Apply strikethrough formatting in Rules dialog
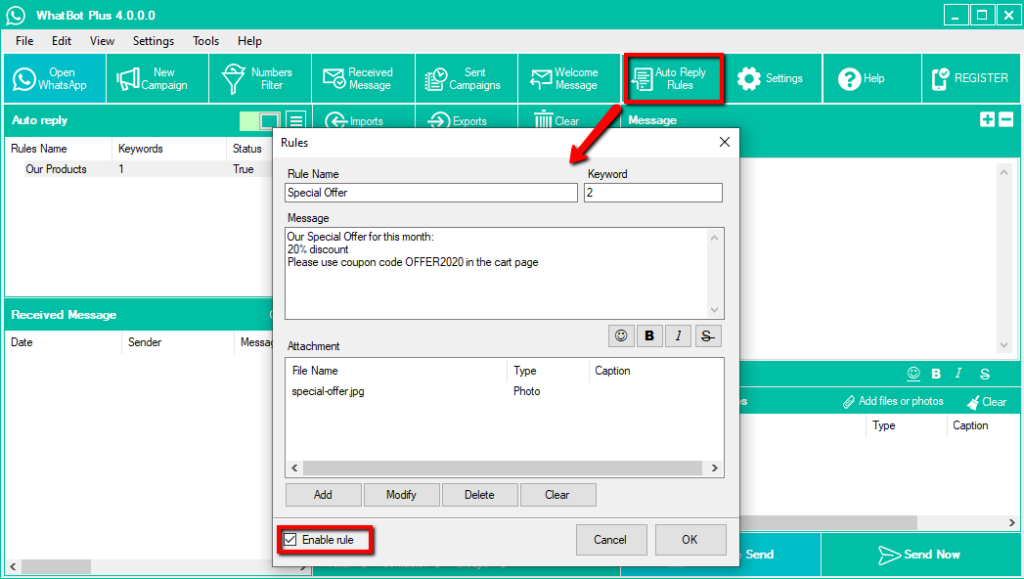The image size is (1024, 579). point(707,336)
